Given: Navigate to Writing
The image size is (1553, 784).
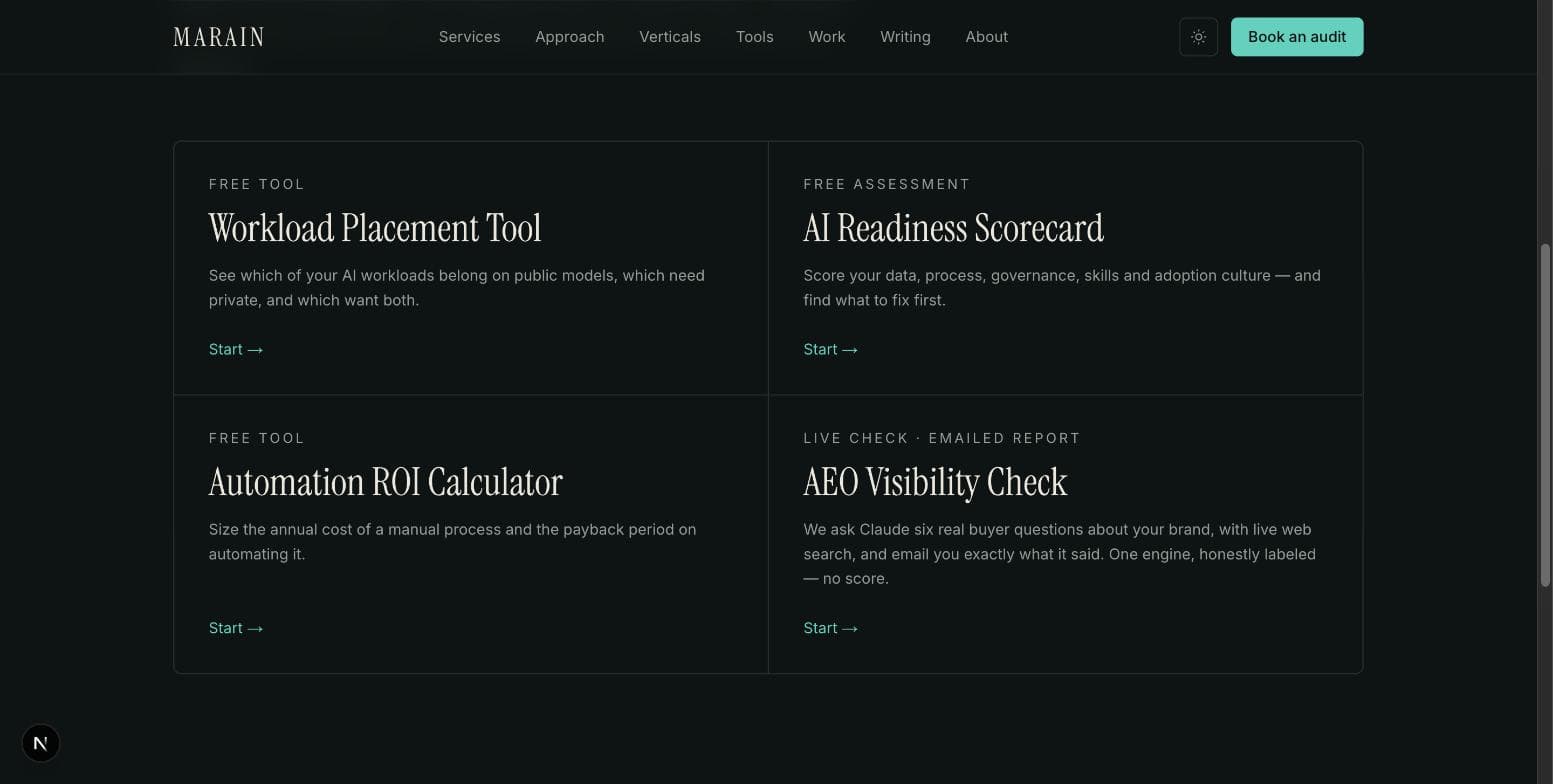Looking at the screenshot, I should (x=905, y=37).
